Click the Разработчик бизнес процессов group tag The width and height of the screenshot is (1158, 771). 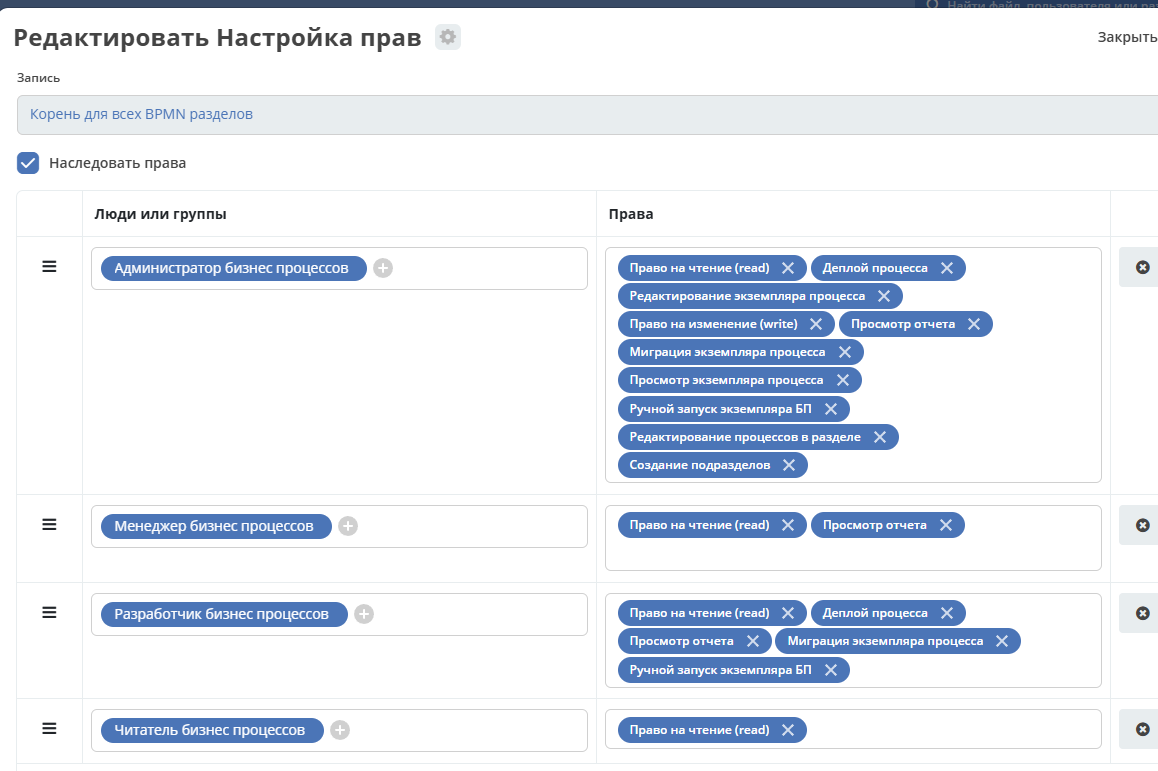[221, 614]
